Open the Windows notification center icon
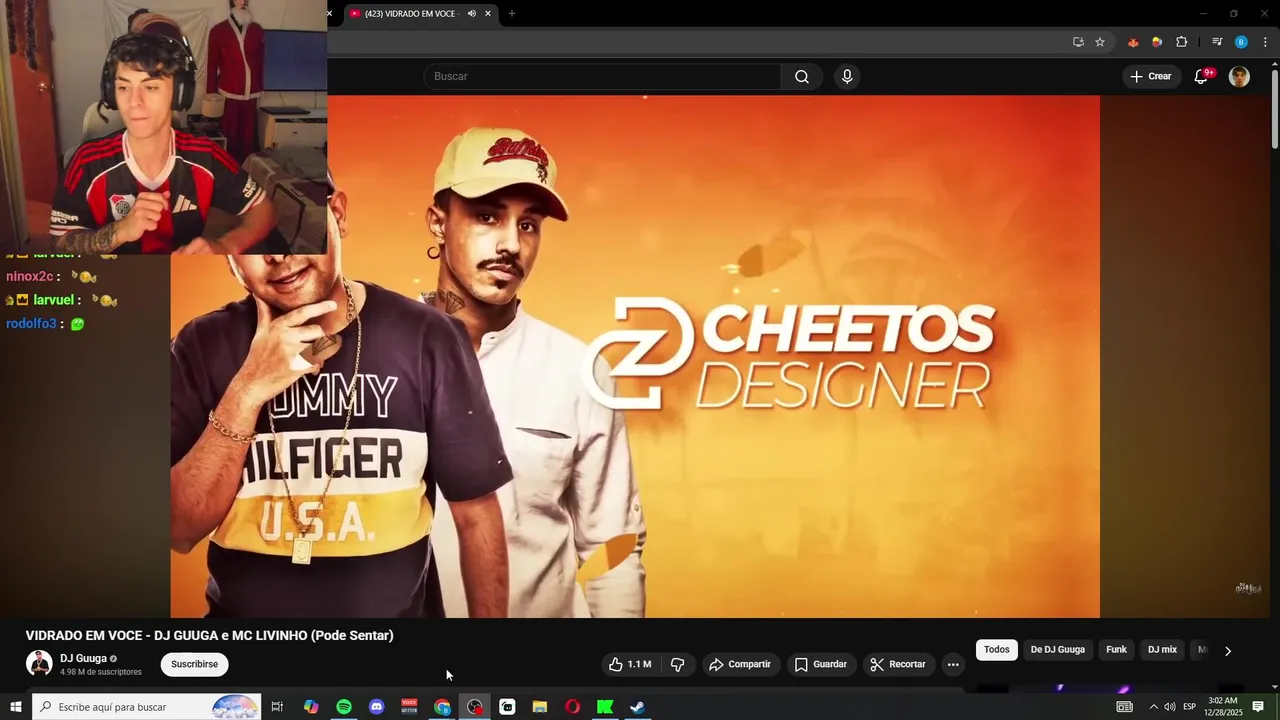Screen dimensions: 1280x720 point(1258,707)
